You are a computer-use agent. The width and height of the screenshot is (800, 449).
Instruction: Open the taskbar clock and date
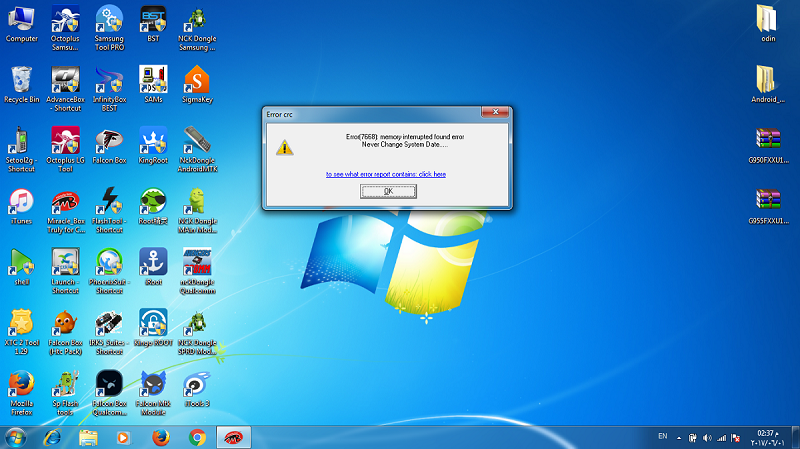pyautogui.click(x=768, y=438)
